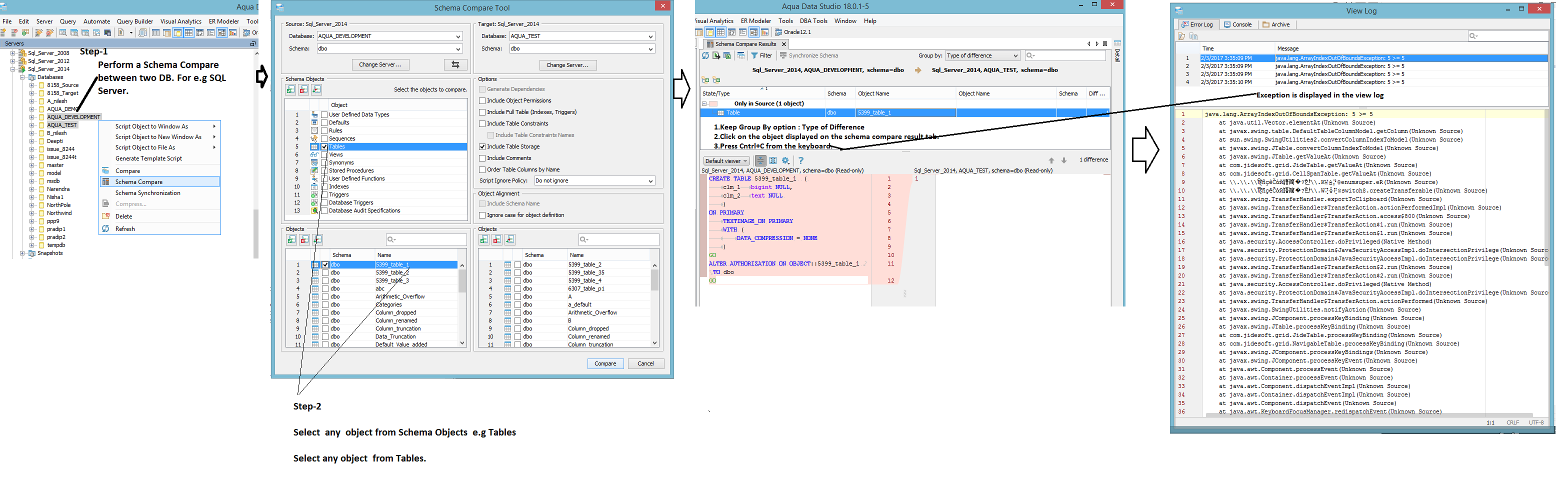1568x500 pixels.
Task: Click the Expand All icon above results grid
Action: (705, 80)
